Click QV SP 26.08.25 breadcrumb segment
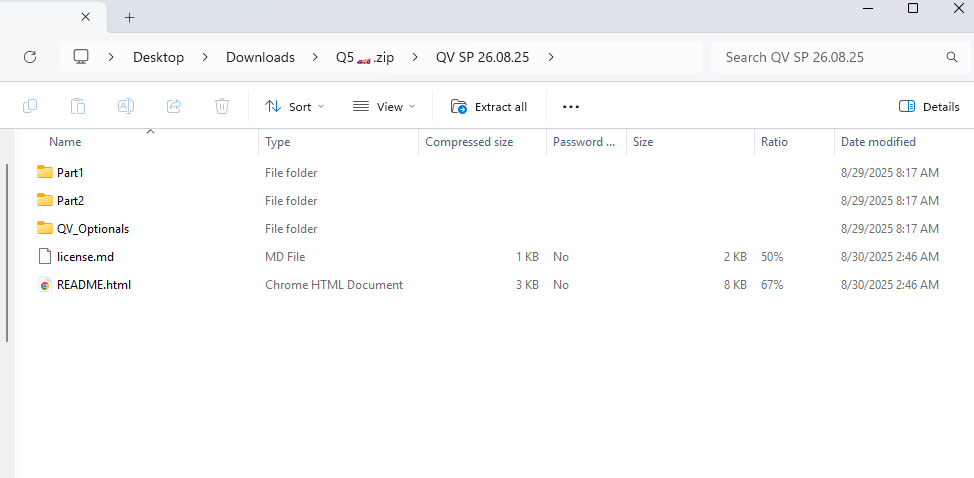974x478 pixels. [x=483, y=57]
